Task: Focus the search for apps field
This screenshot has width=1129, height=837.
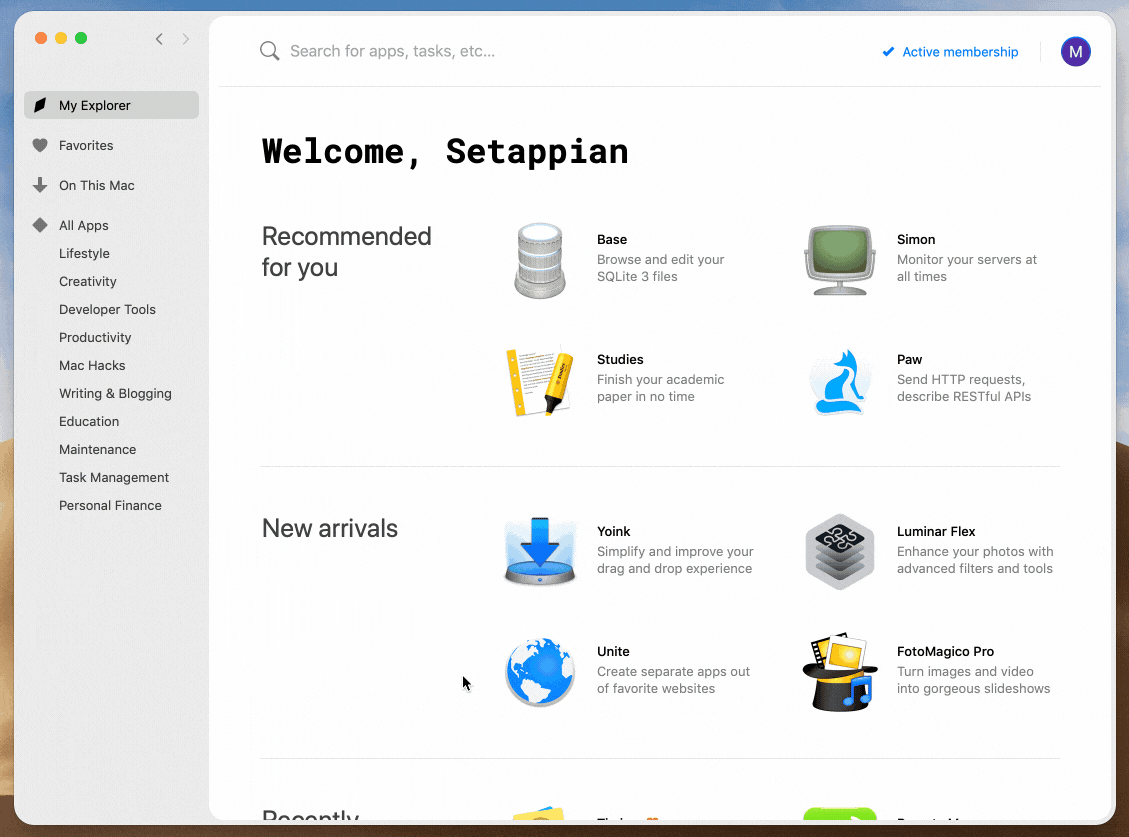Action: click(x=392, y=51)
